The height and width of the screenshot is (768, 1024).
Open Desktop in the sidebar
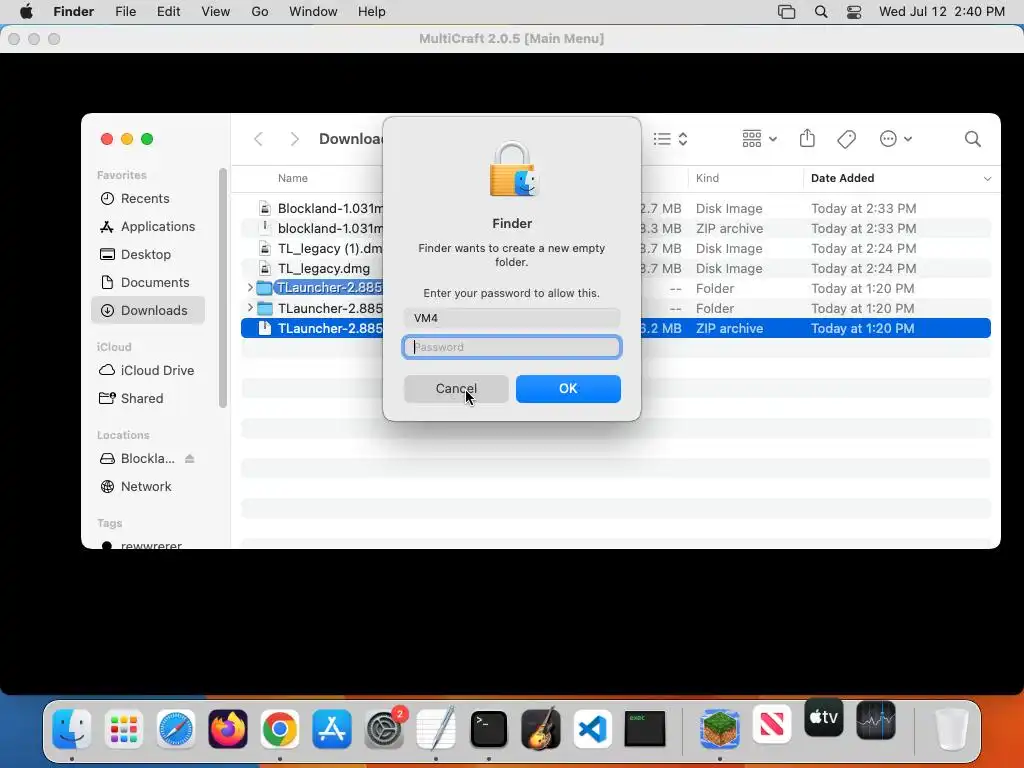point(148,255)
